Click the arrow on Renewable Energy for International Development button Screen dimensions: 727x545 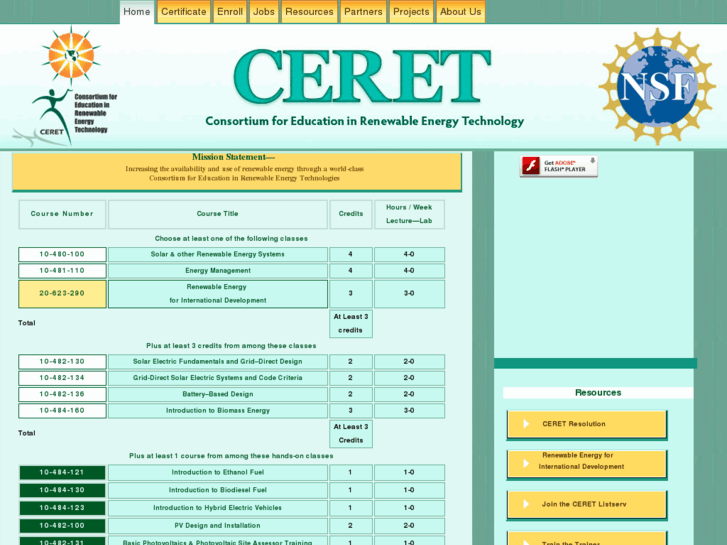(x=526, y=463)
